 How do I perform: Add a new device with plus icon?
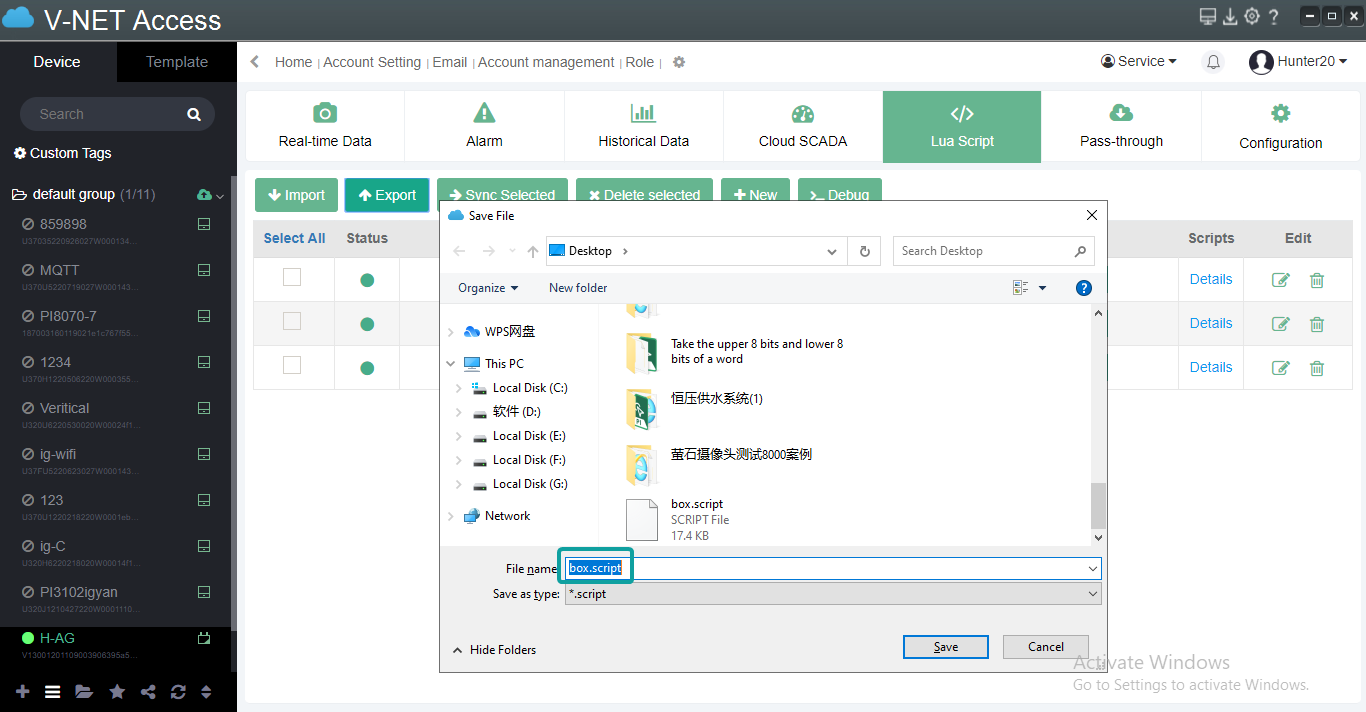click(x=21, y=691)
